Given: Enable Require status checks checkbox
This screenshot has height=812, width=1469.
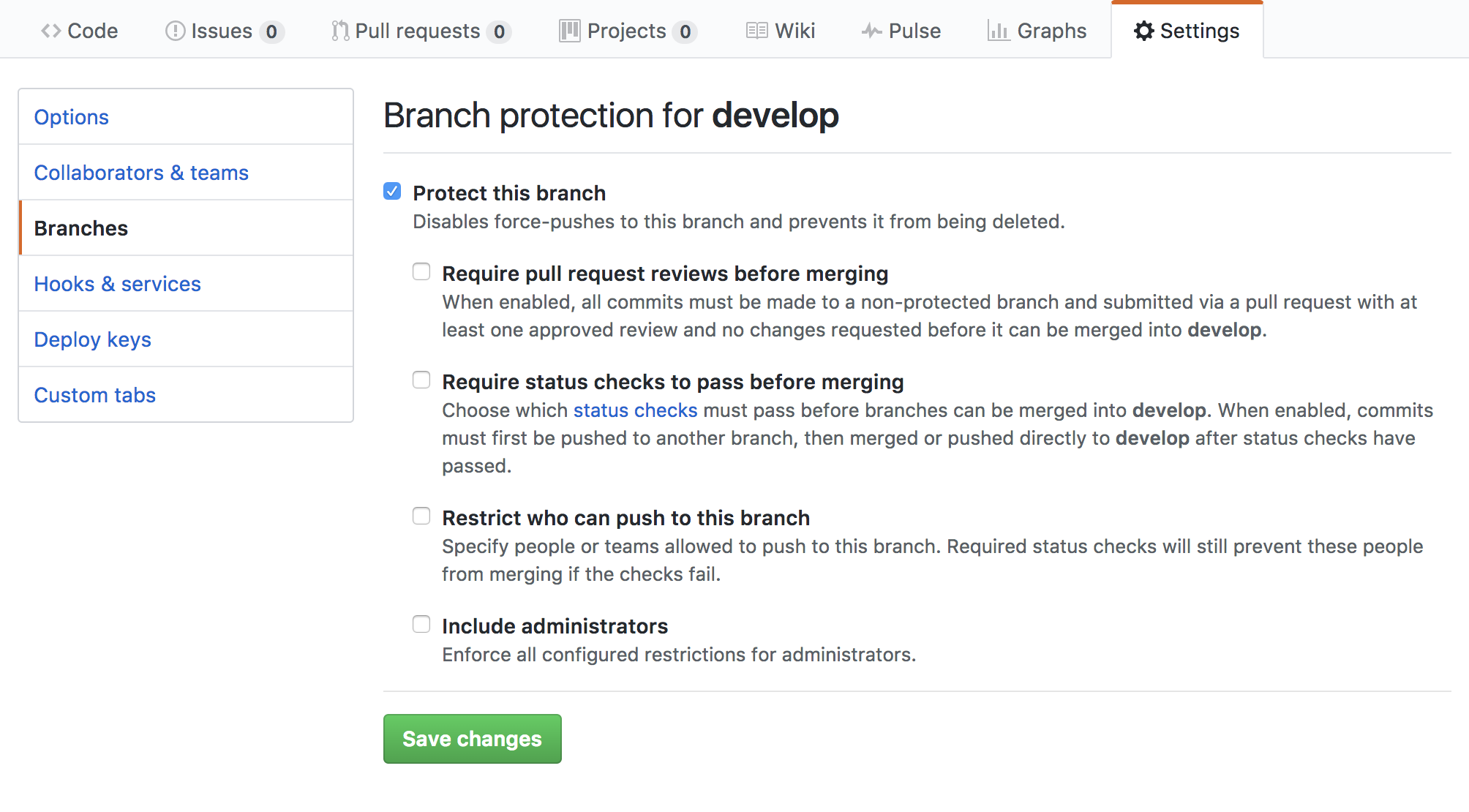Looking at the screenshot, I should 421,380.
